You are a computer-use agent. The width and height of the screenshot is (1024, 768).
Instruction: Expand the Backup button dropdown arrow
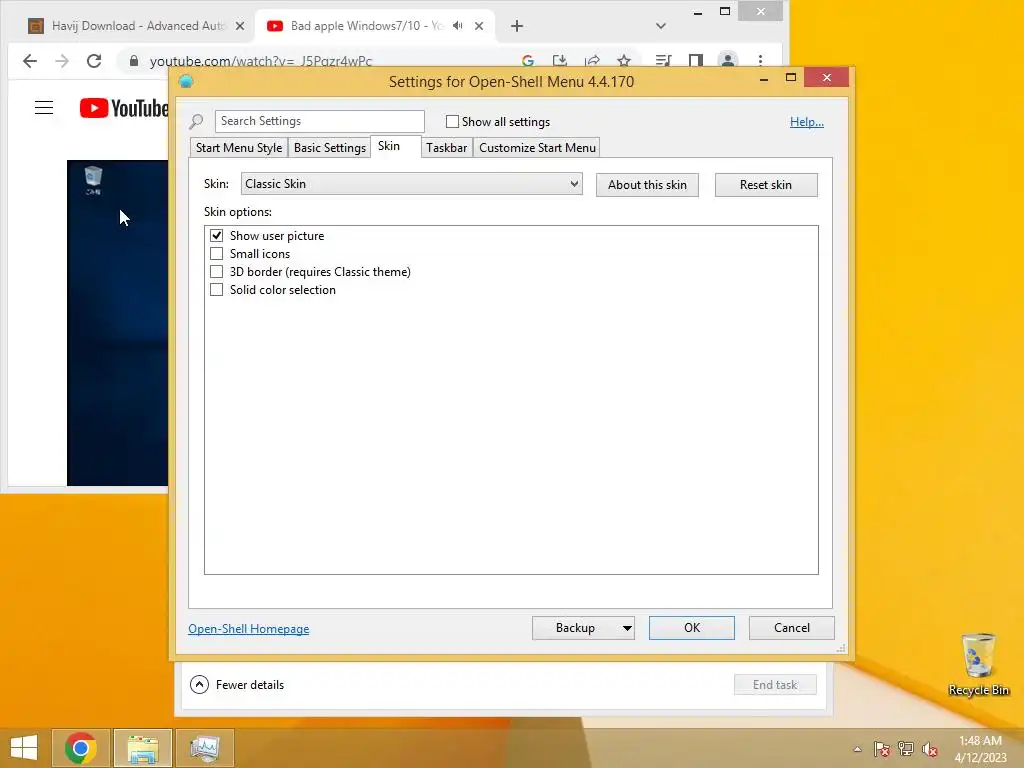627,628
